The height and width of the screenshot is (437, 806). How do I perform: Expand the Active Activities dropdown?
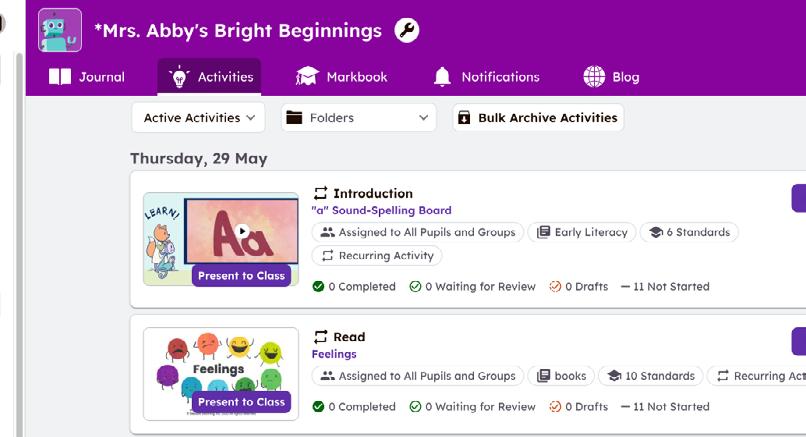tap(198, 118)
